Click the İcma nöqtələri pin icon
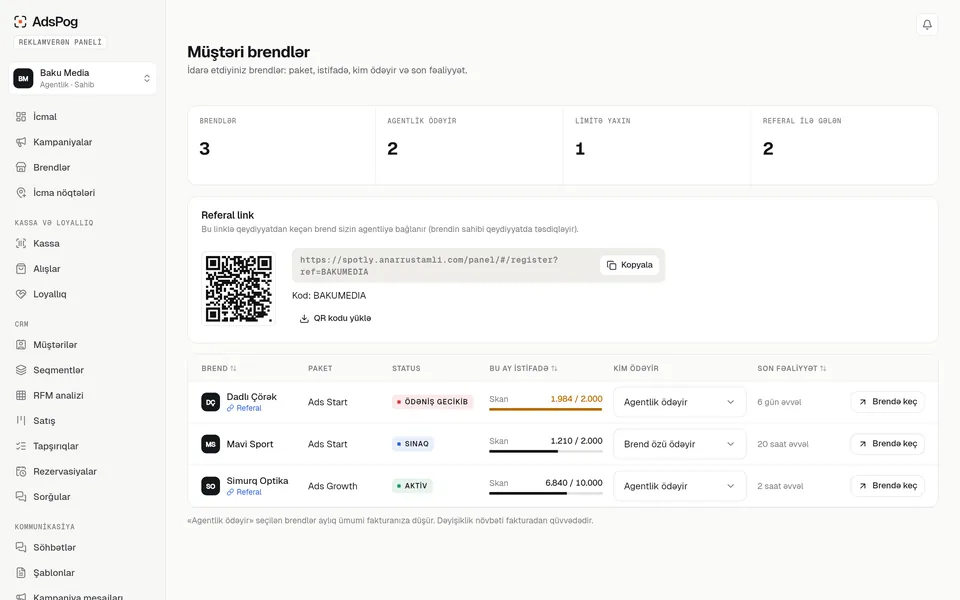The image size is (960, 600). tap(21, 192)
